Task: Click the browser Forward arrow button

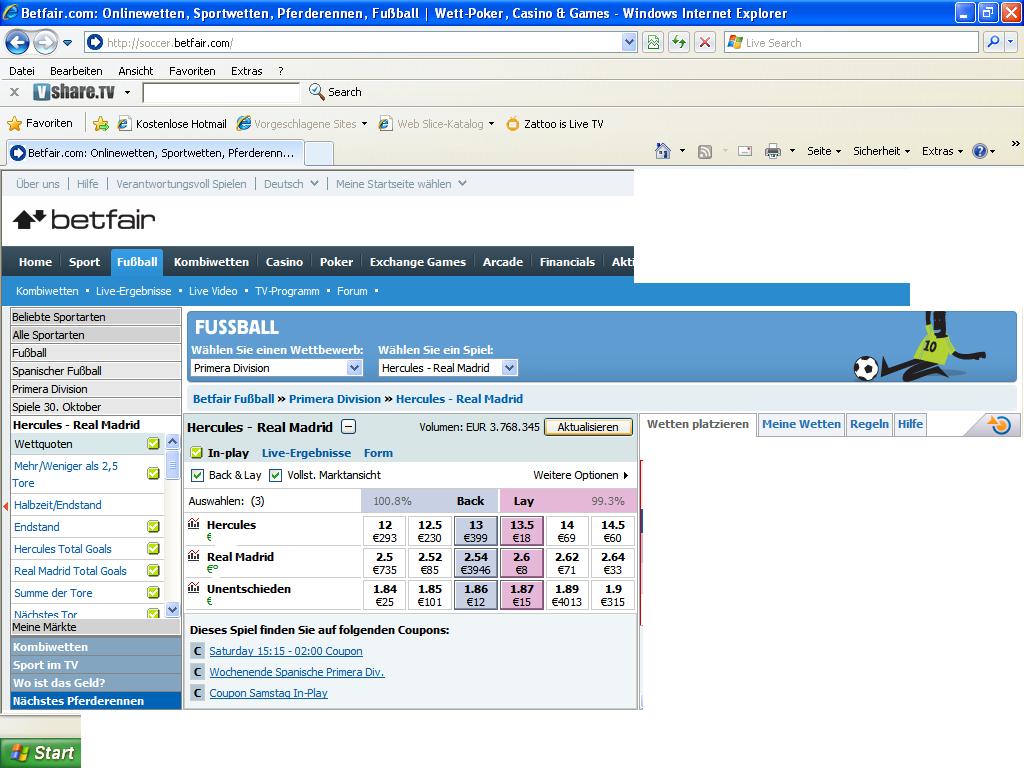Action: click(x=45, y=43)
